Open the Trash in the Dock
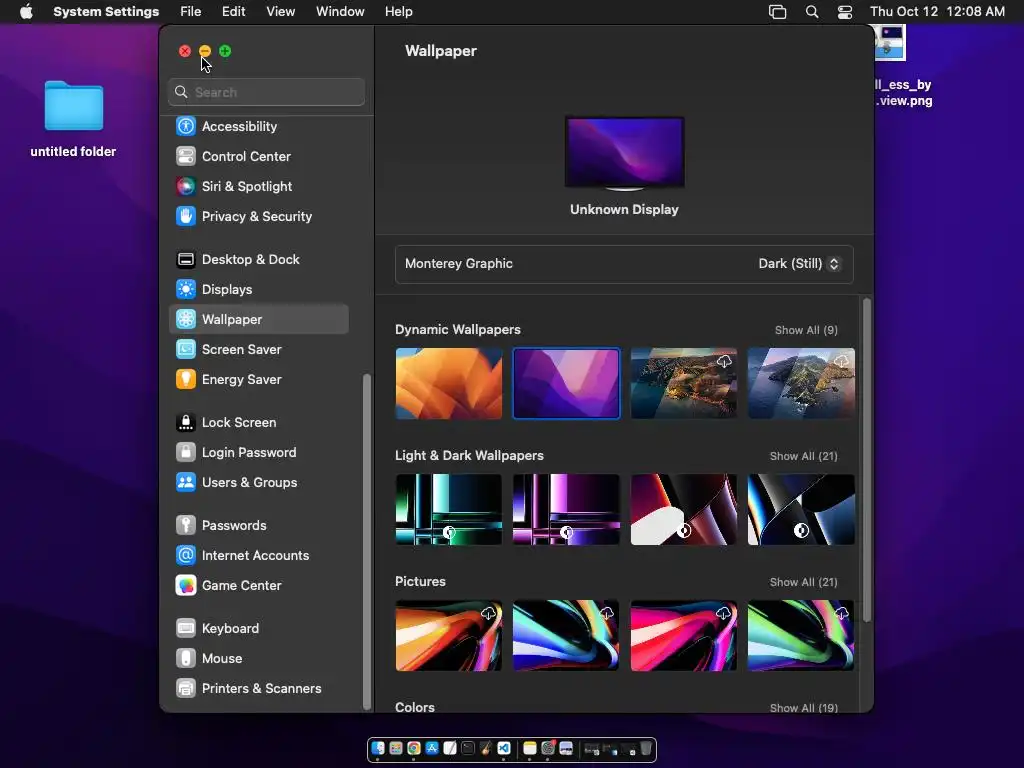Image resolution: width=1024 pixels, height=768 pixels. tap(646, 748)
